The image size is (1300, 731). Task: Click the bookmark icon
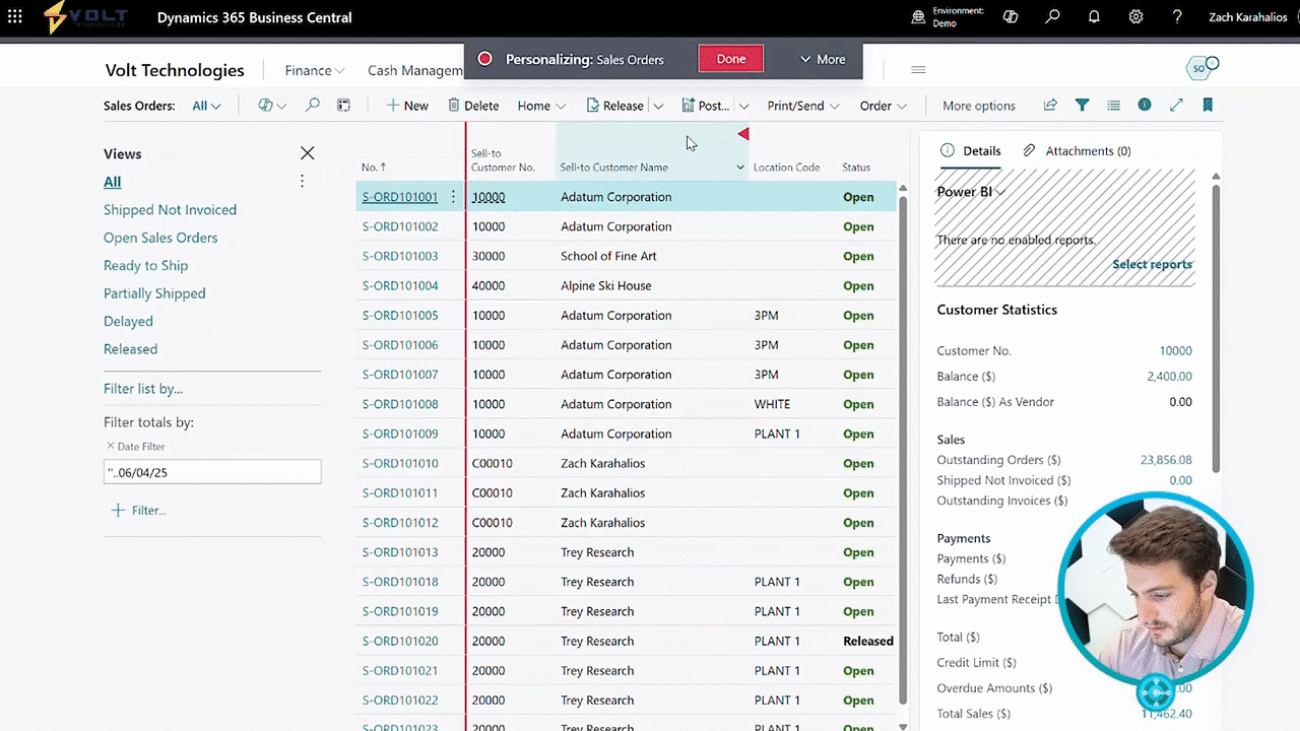pyautogui.click(x=1207, y=105)
